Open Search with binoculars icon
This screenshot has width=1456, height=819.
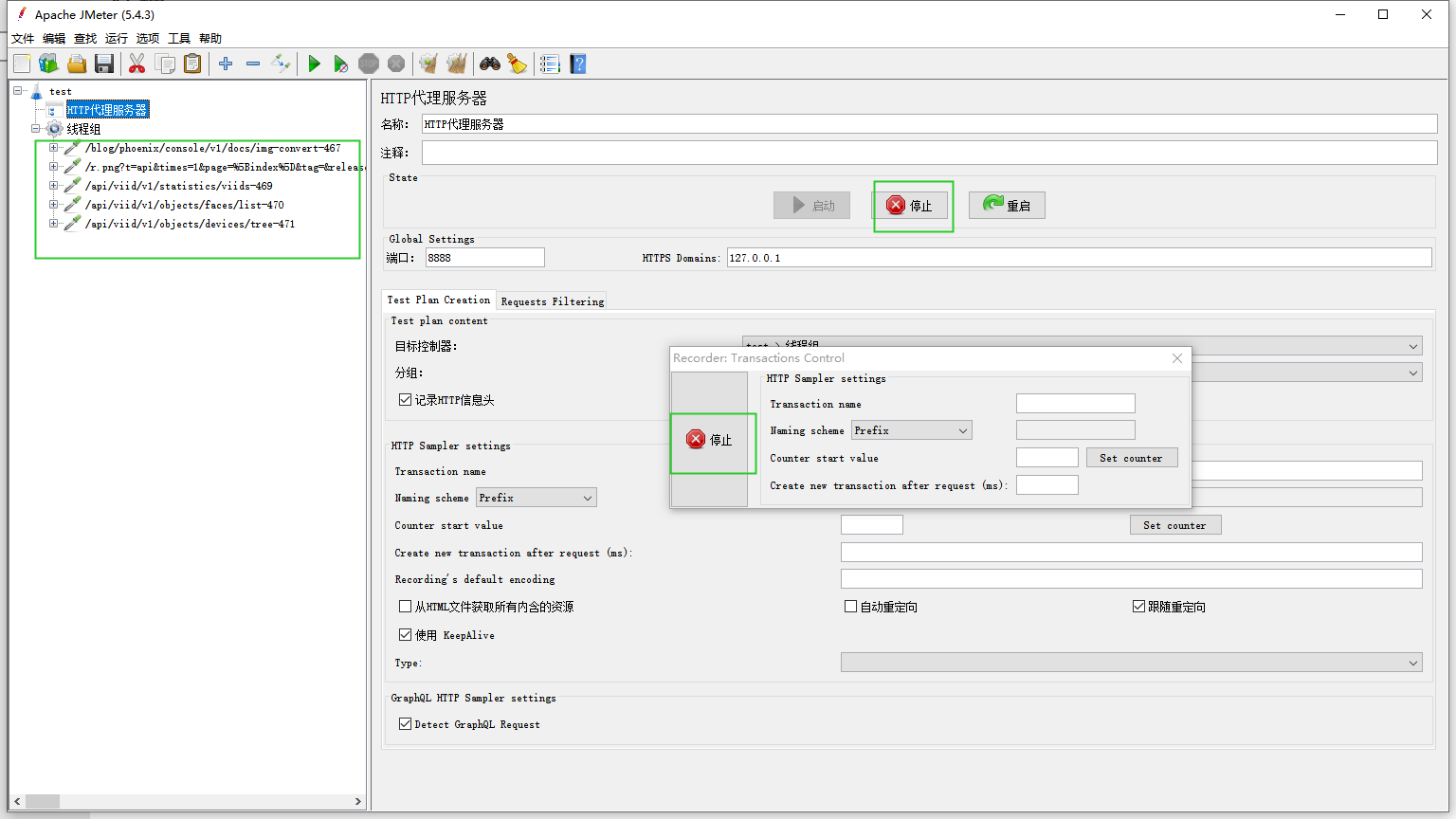(x=490, y=64)
